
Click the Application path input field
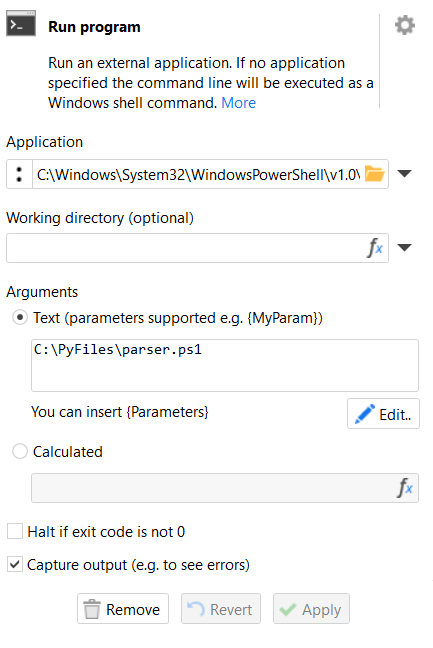pos(198,174)
